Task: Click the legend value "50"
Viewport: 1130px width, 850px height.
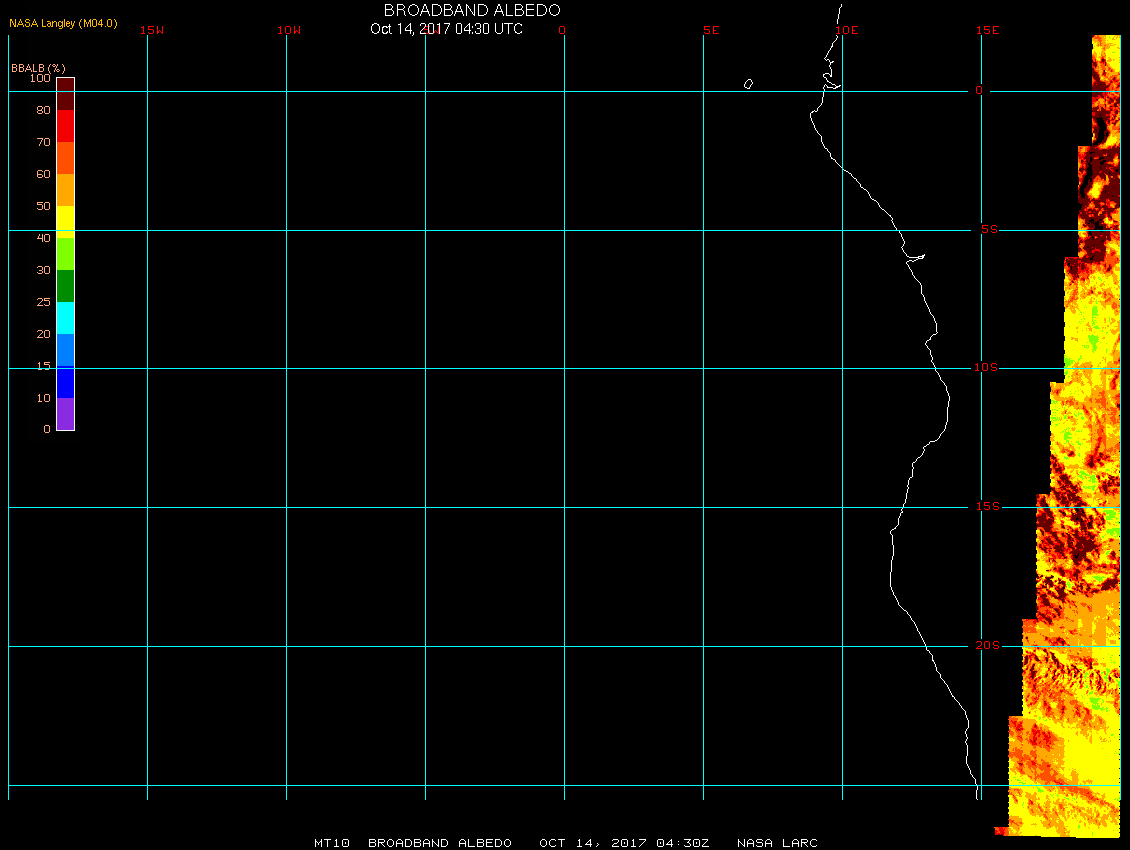Action: point(44,206)
